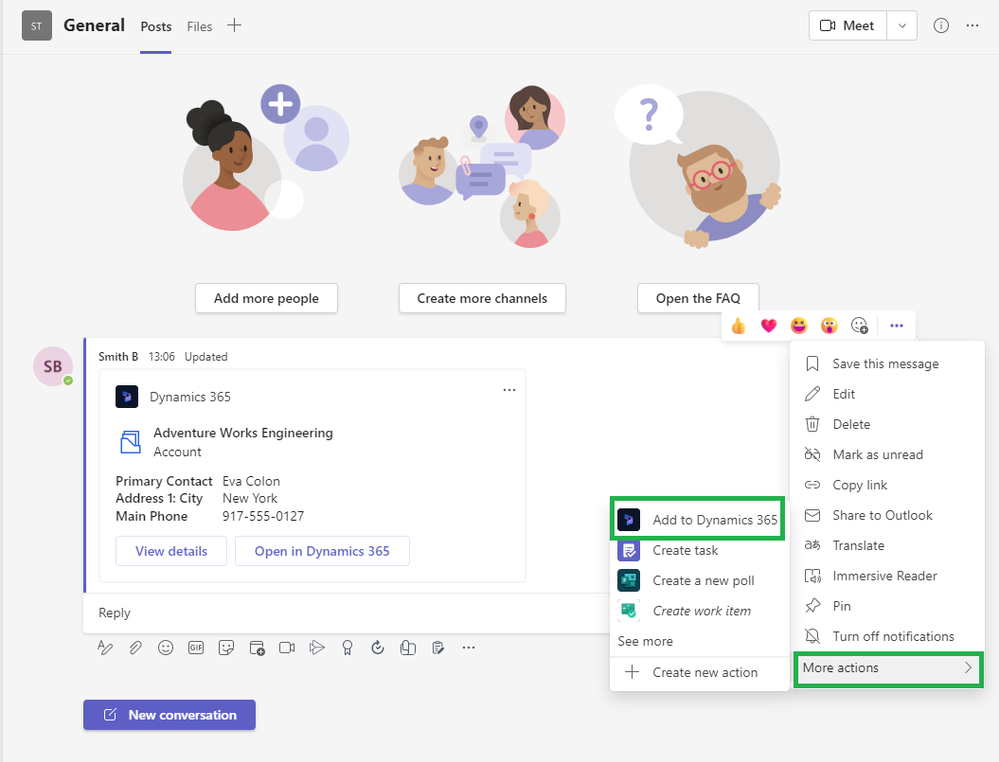Click the clipboard-with-pencil icon in compose bar
Viewport: 999px width, 762px height.
click(438, 648)
